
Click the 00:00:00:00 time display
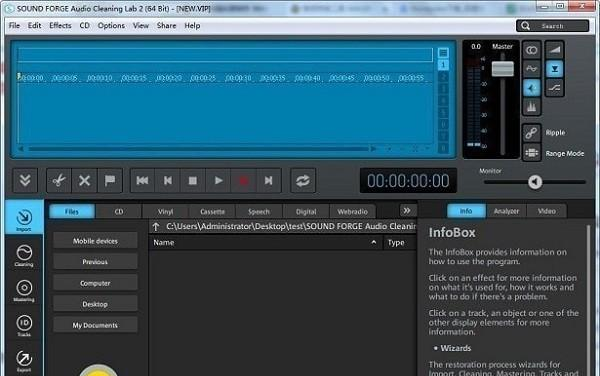click(x=408, y=181)
